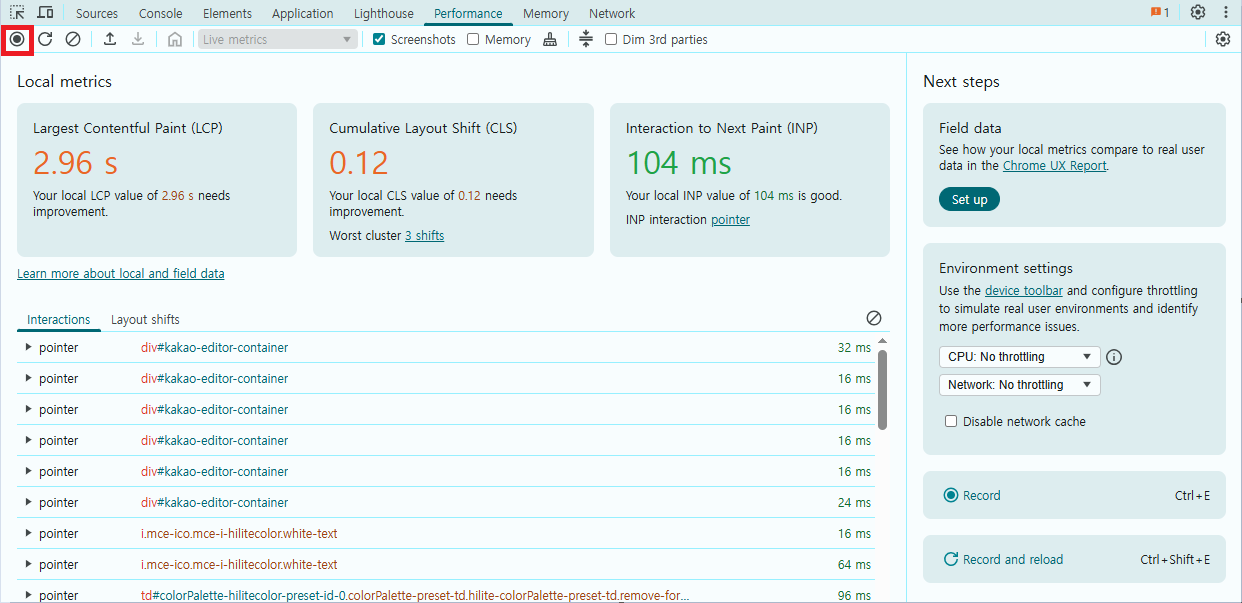Click the 96 ms duration value
Image resolution: width=1242 pixels, height=603 pixels.
[x=854, y=595]
